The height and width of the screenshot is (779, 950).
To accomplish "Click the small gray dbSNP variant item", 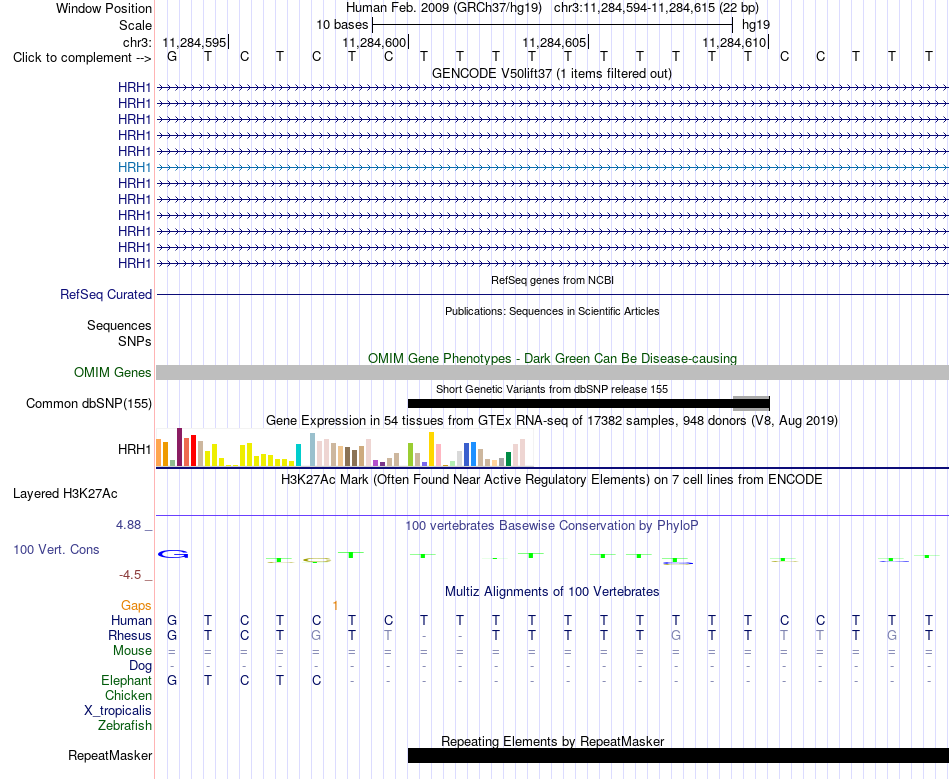I will (751, 403).
